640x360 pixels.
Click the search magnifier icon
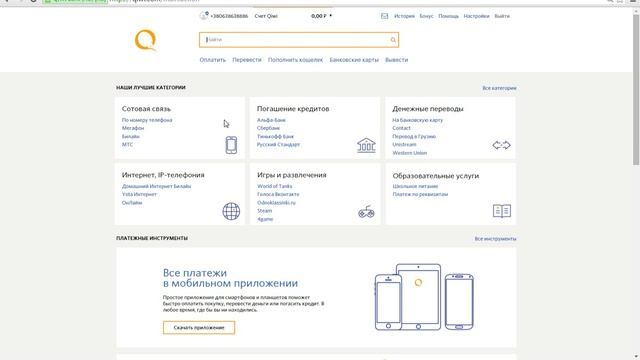pyautogui.click(x=393, y=40)
